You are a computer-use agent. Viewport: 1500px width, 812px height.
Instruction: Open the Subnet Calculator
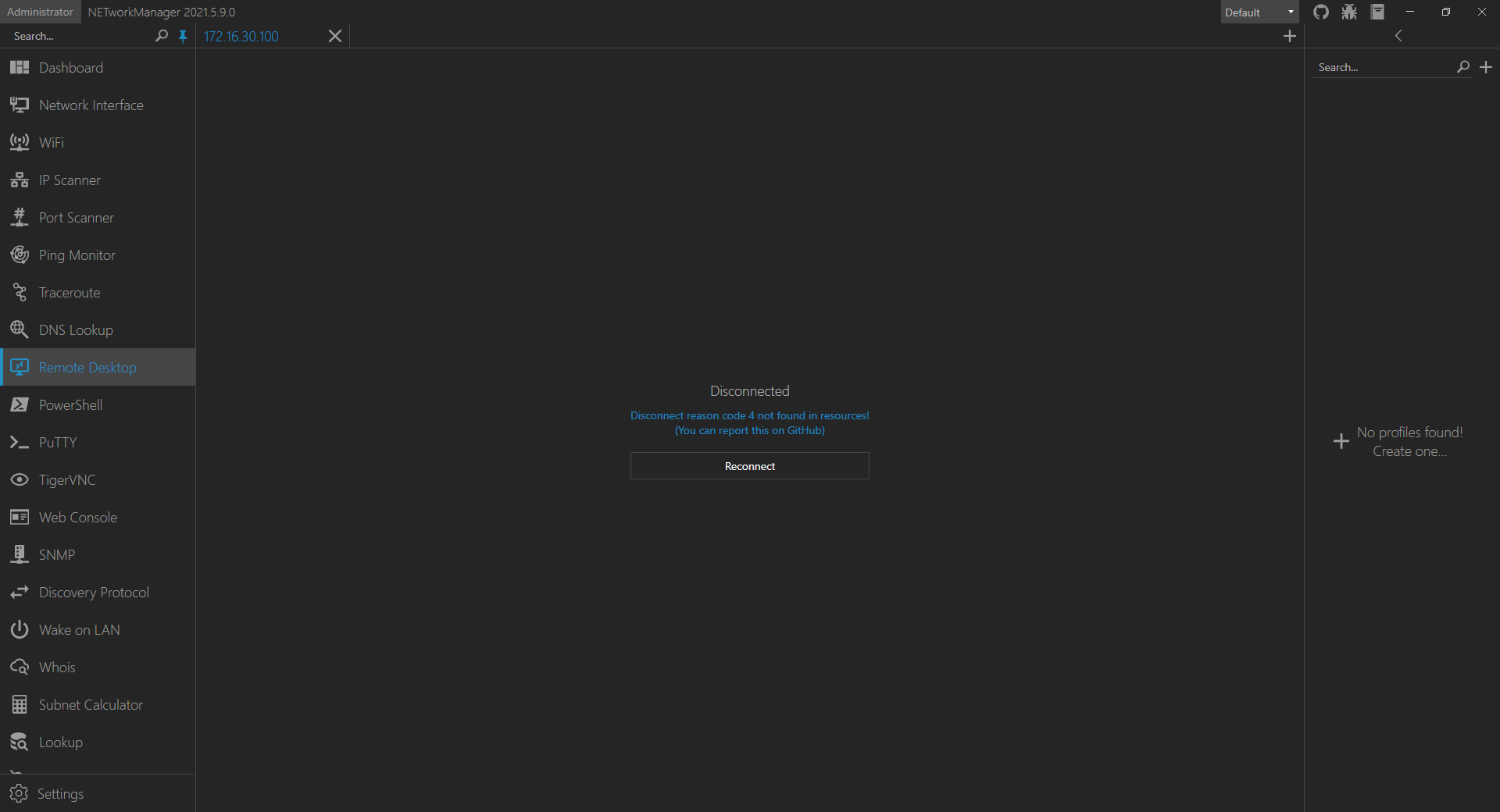click(91, 703)
